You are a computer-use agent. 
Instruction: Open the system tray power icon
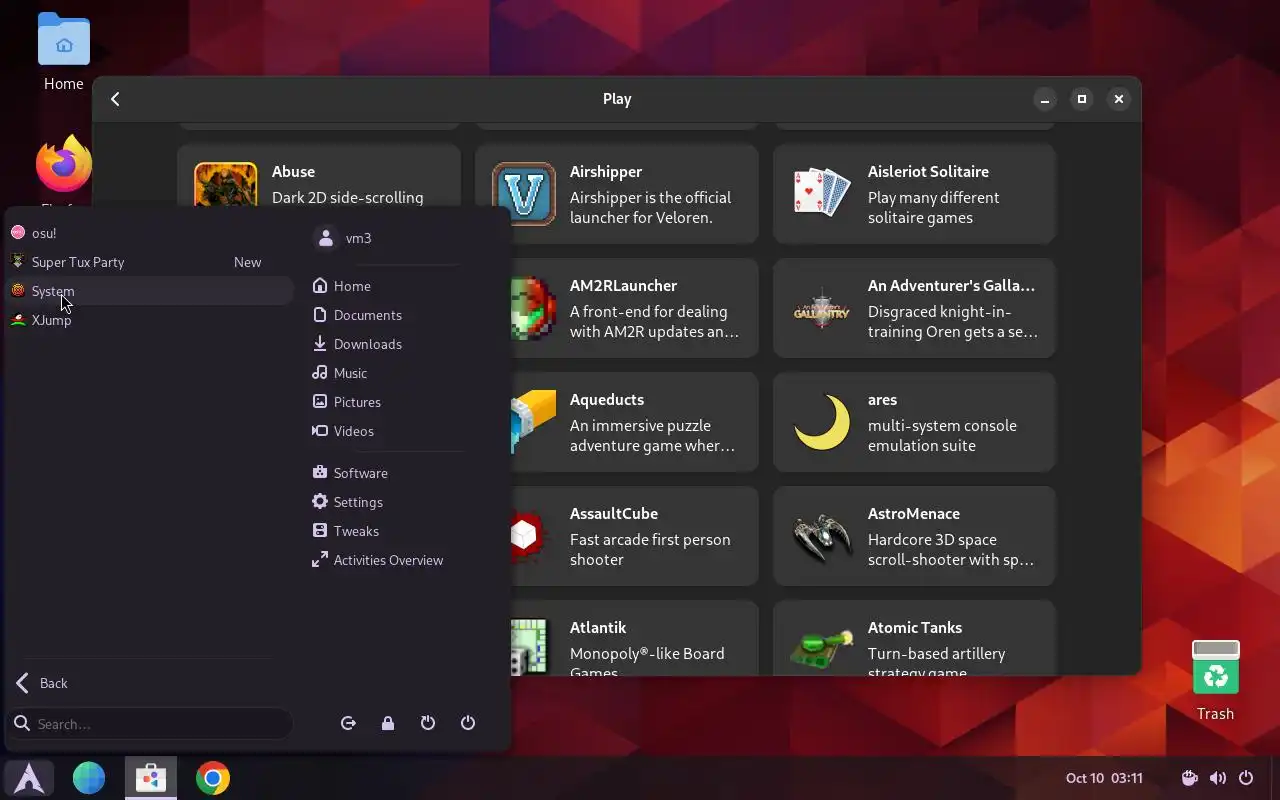(1246, 778)
